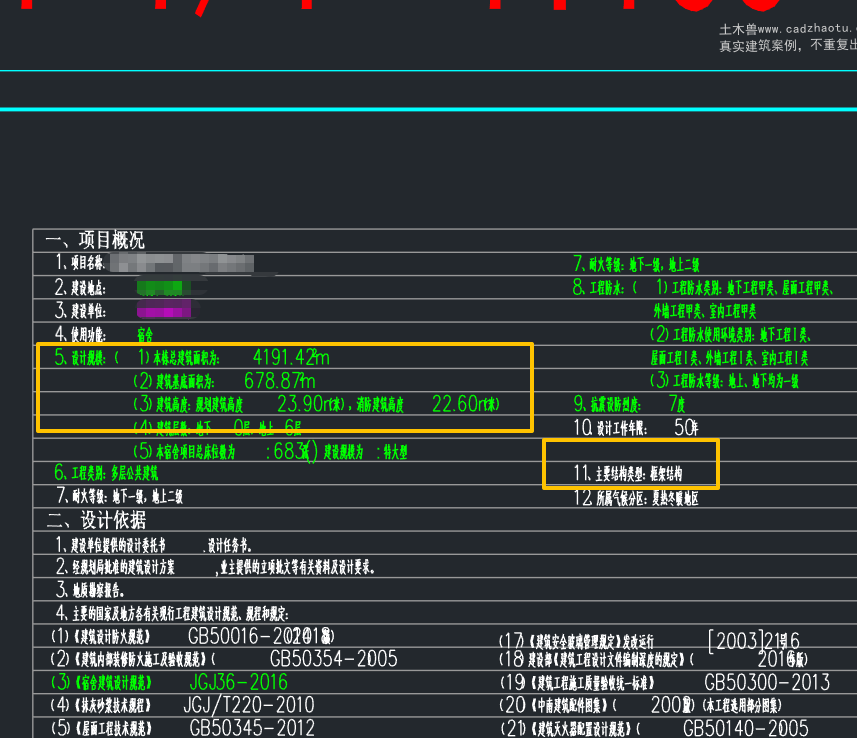
Task: Click the code number GB50354-2005
Action: click(x=333, y=659)
